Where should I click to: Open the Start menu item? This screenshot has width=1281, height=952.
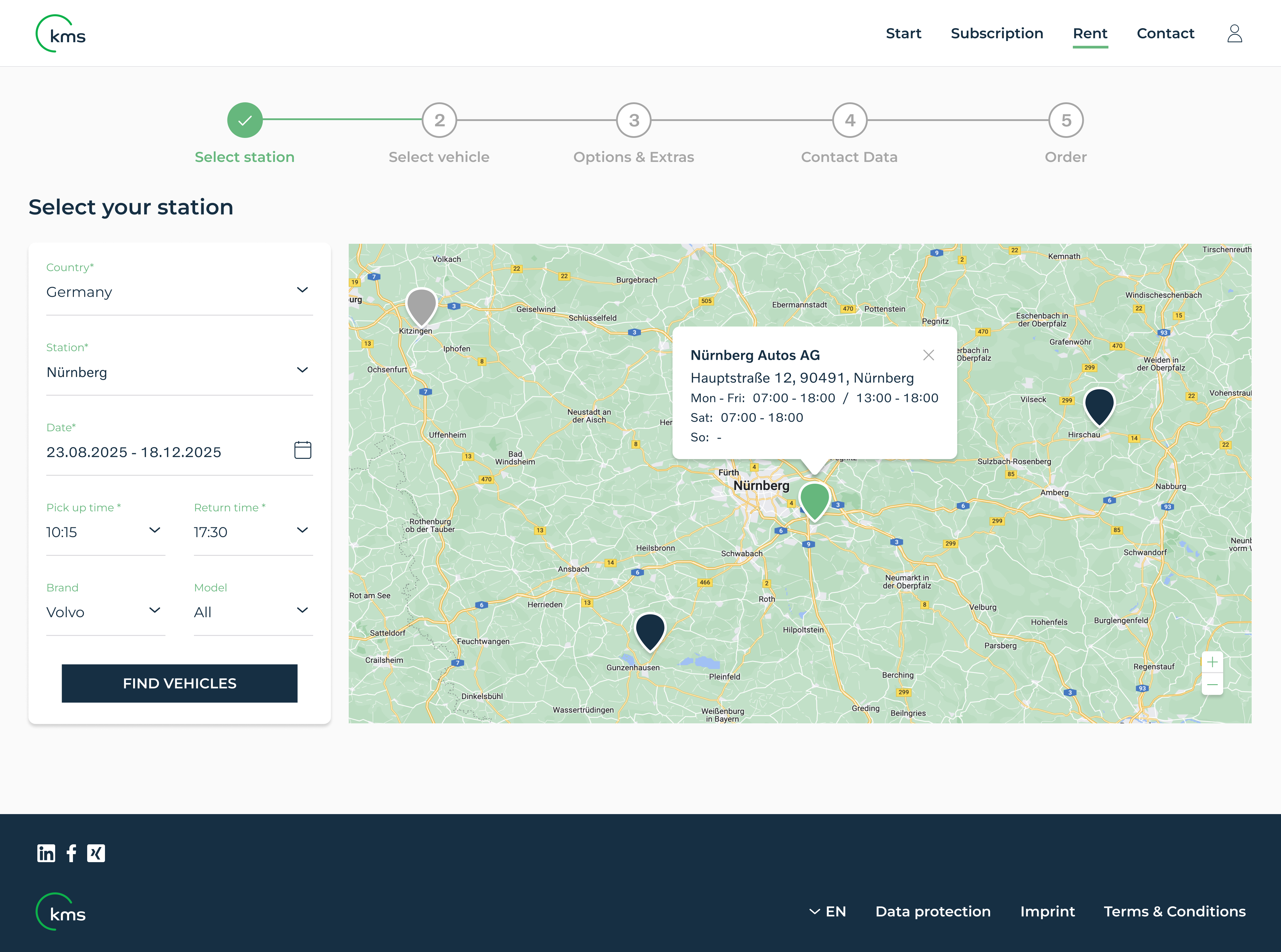[903, 34]
